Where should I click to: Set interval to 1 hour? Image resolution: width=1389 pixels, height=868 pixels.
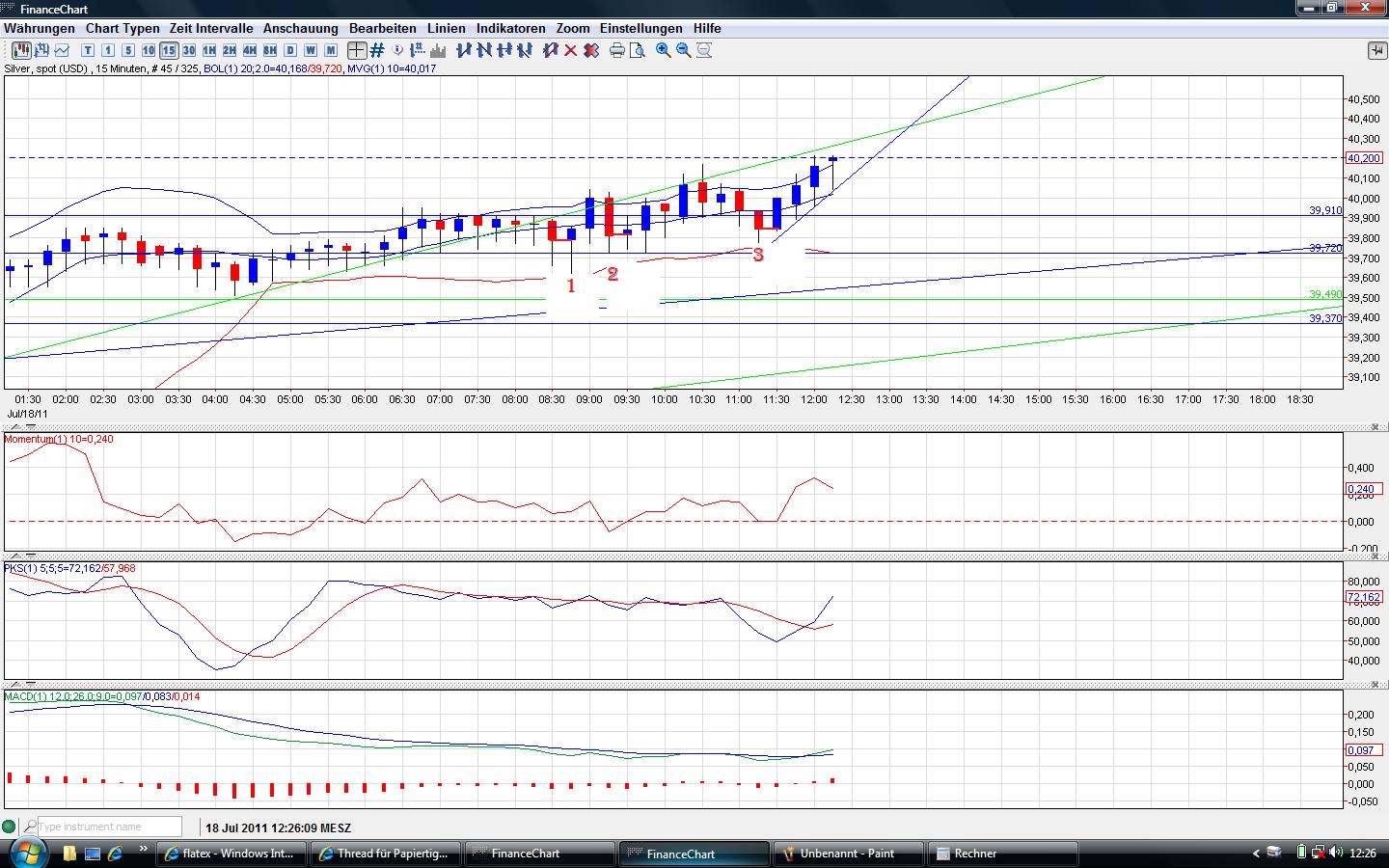tap(209, 50)
